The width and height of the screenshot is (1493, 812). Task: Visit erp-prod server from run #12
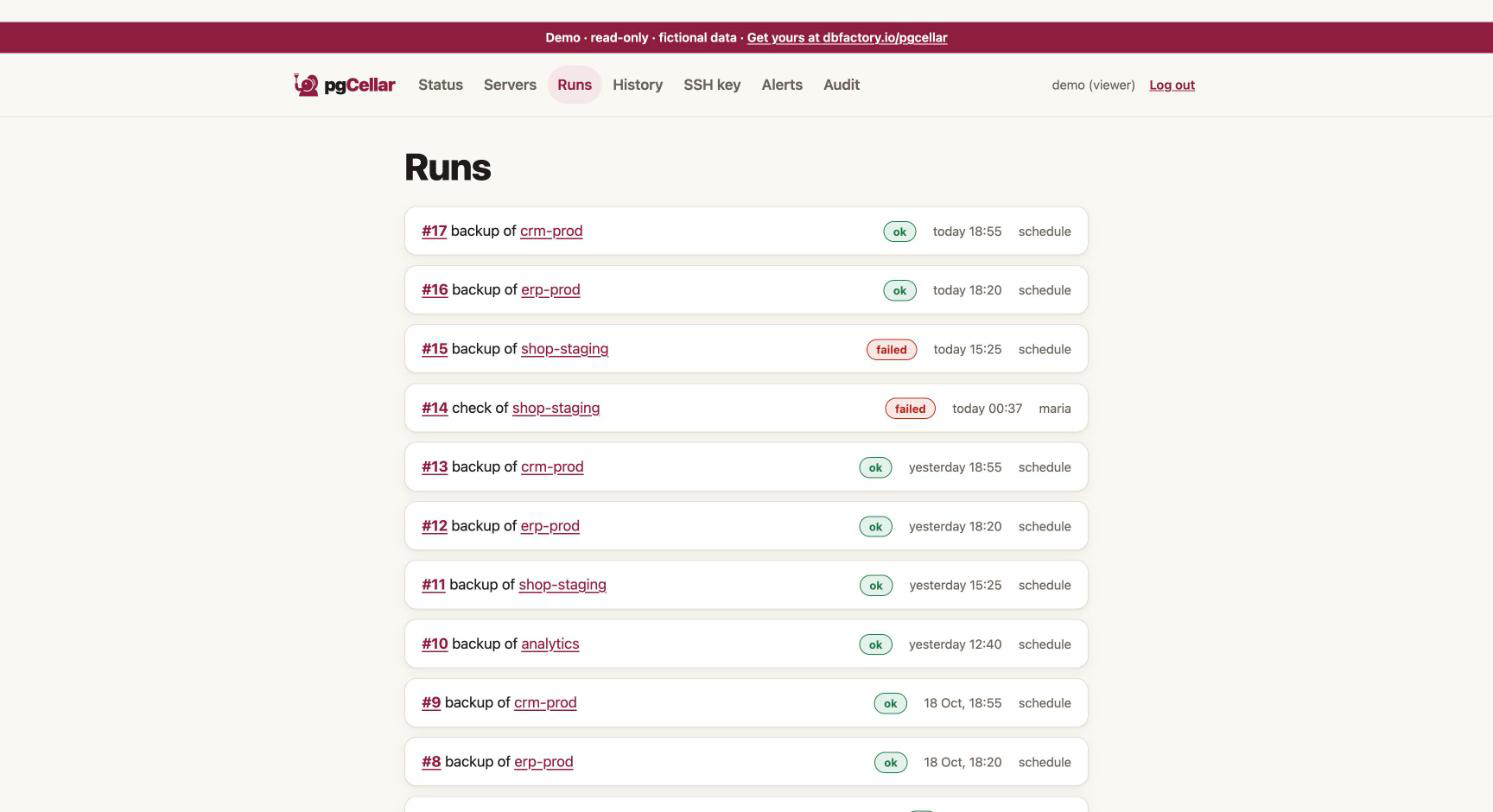[550, 526]
